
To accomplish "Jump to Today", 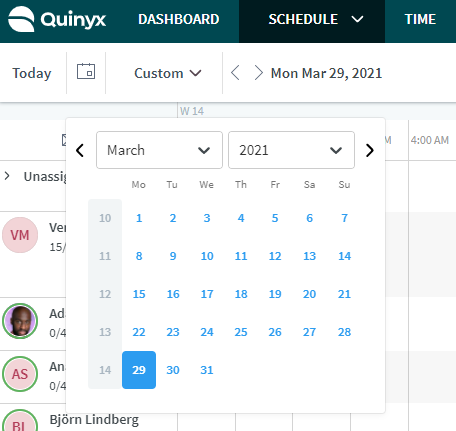I will (32, 73).
